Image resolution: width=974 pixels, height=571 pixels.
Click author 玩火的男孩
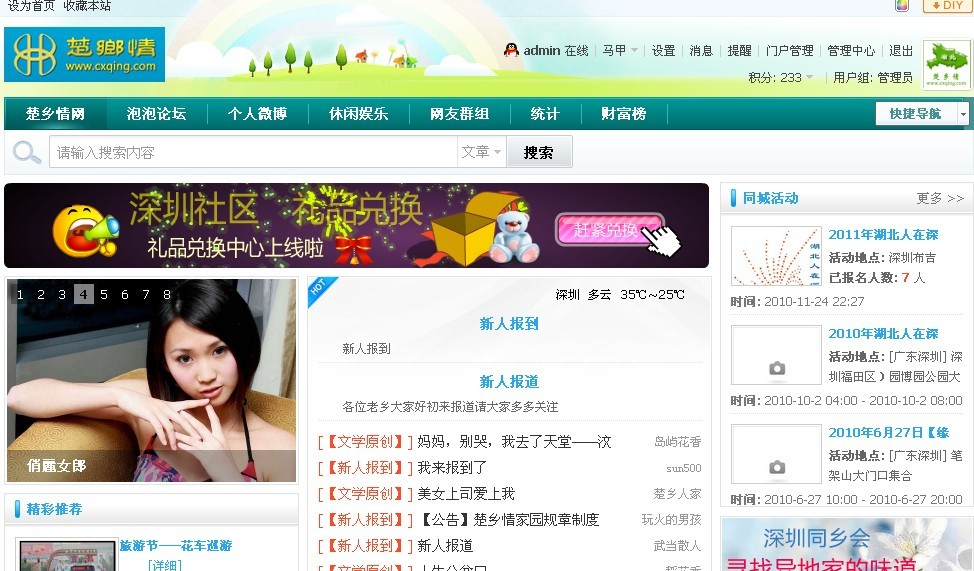(x=671, y=519)
